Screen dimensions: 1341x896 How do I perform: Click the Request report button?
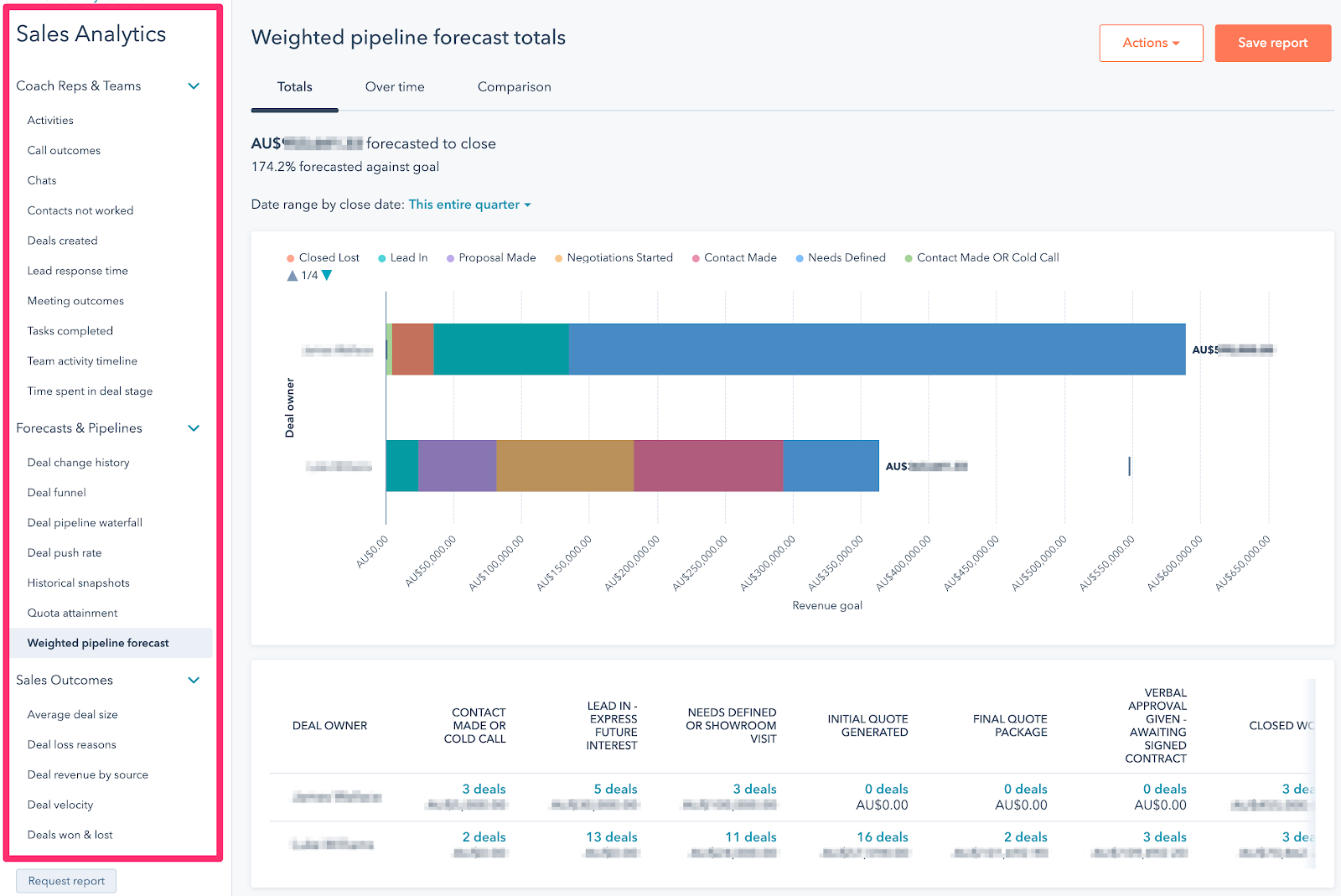click(66, 881)
